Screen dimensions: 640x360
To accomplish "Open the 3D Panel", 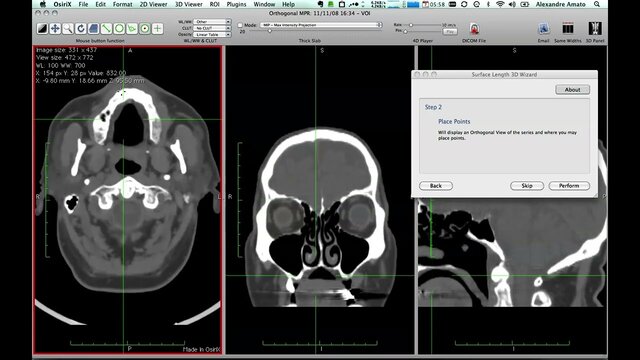I will click(x=595, y=29).
